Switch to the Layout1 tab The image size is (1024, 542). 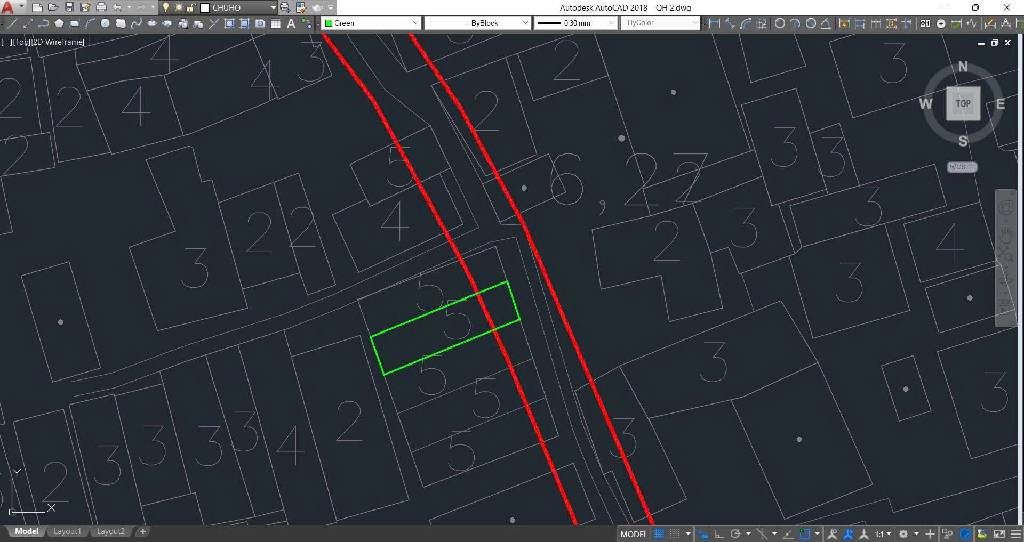(68, 531)
